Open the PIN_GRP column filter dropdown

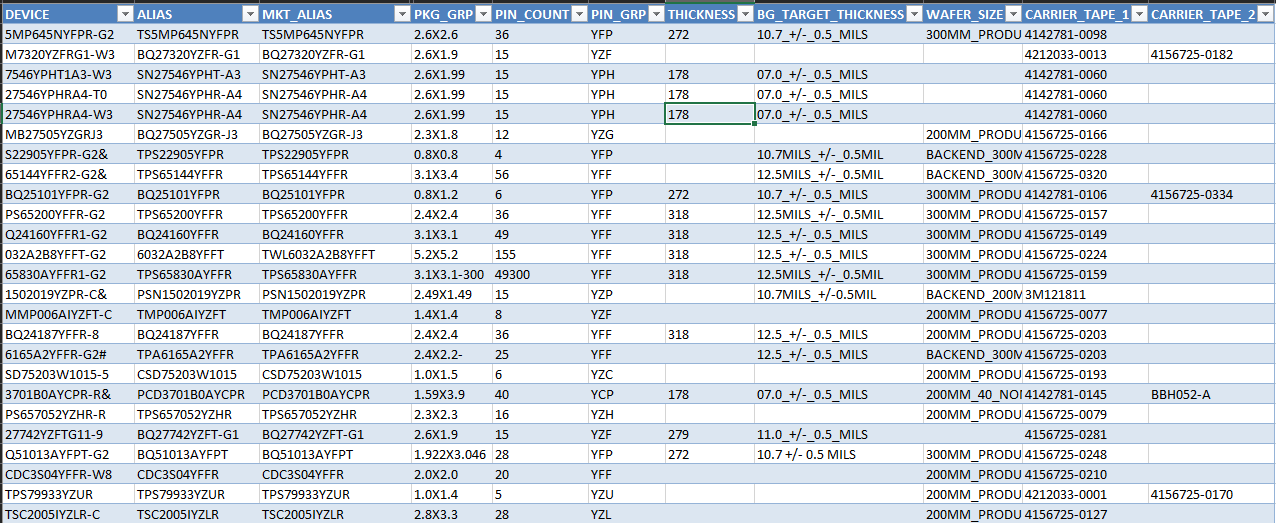[x=655, y=14]
